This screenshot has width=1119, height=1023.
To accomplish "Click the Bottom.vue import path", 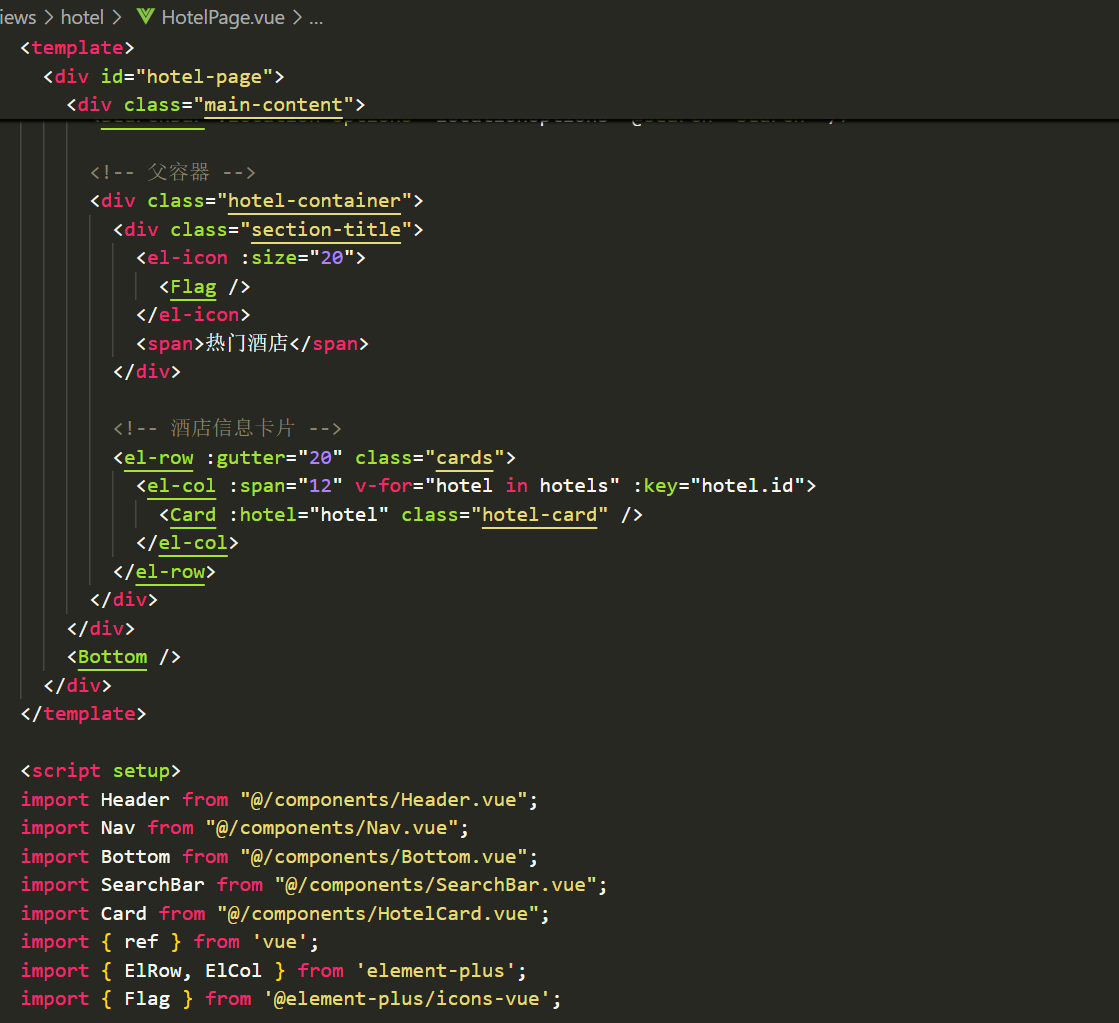I will [384, 857].
